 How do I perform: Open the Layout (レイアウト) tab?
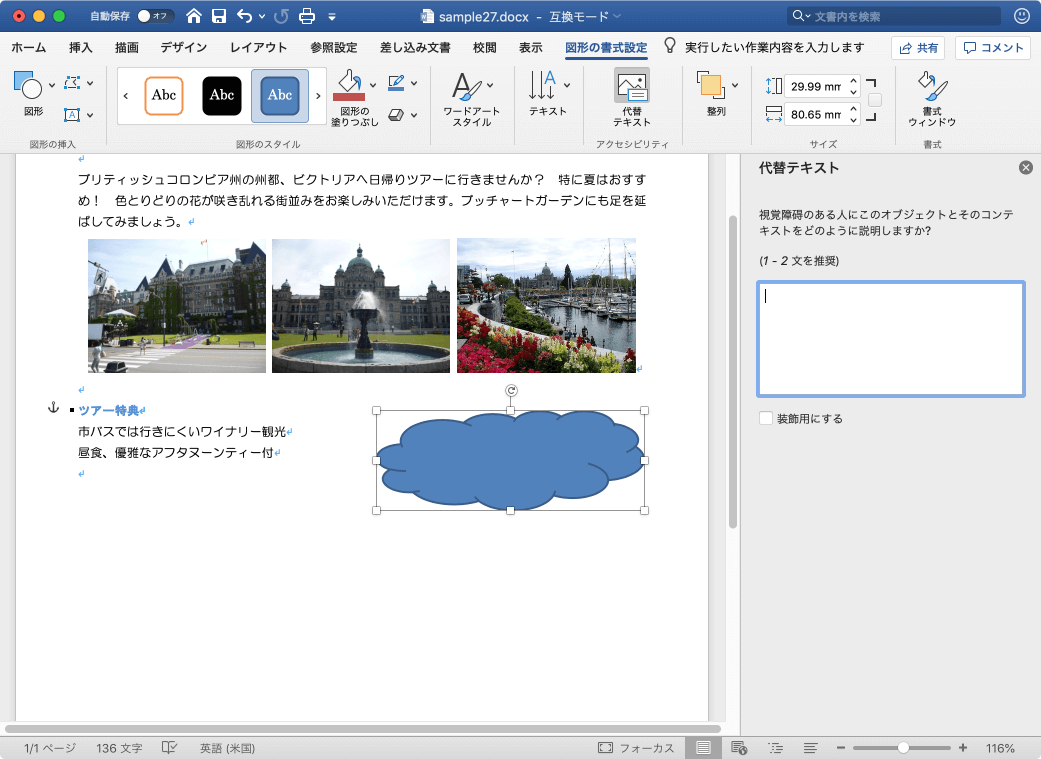click(258, 48)
